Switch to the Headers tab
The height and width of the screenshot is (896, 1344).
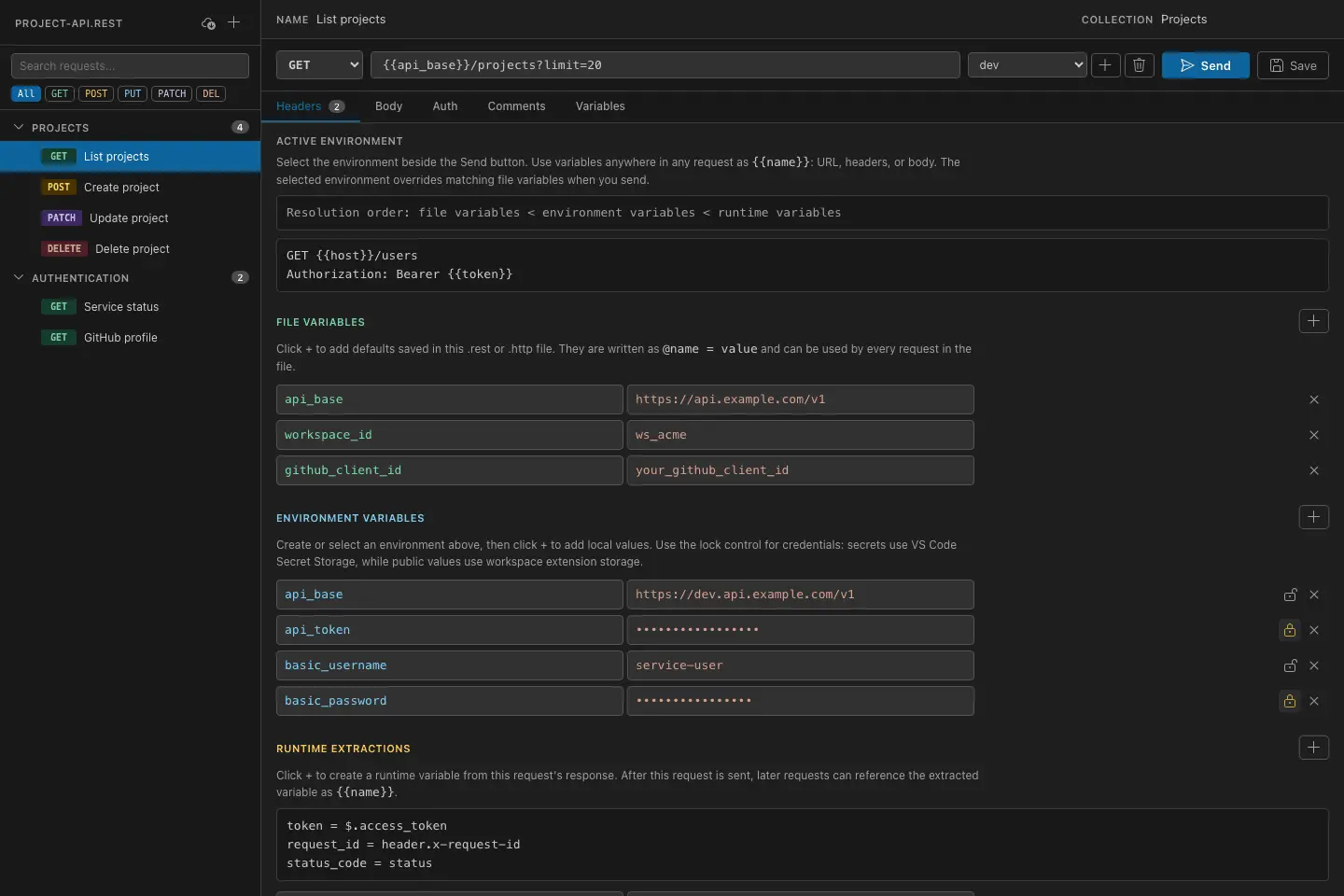[x=310, y=106]
